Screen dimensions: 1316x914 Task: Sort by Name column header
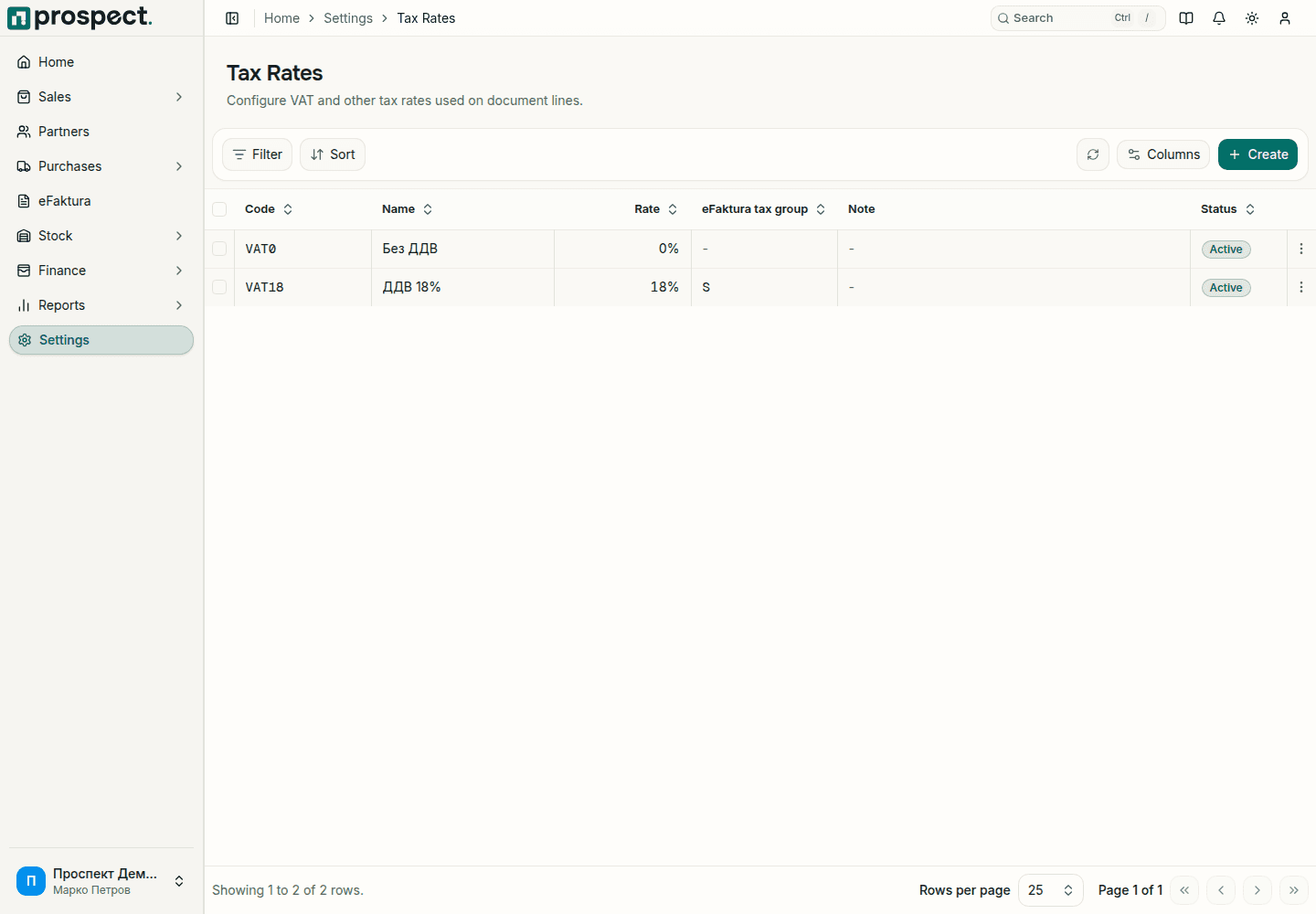[x=408, y=209]
